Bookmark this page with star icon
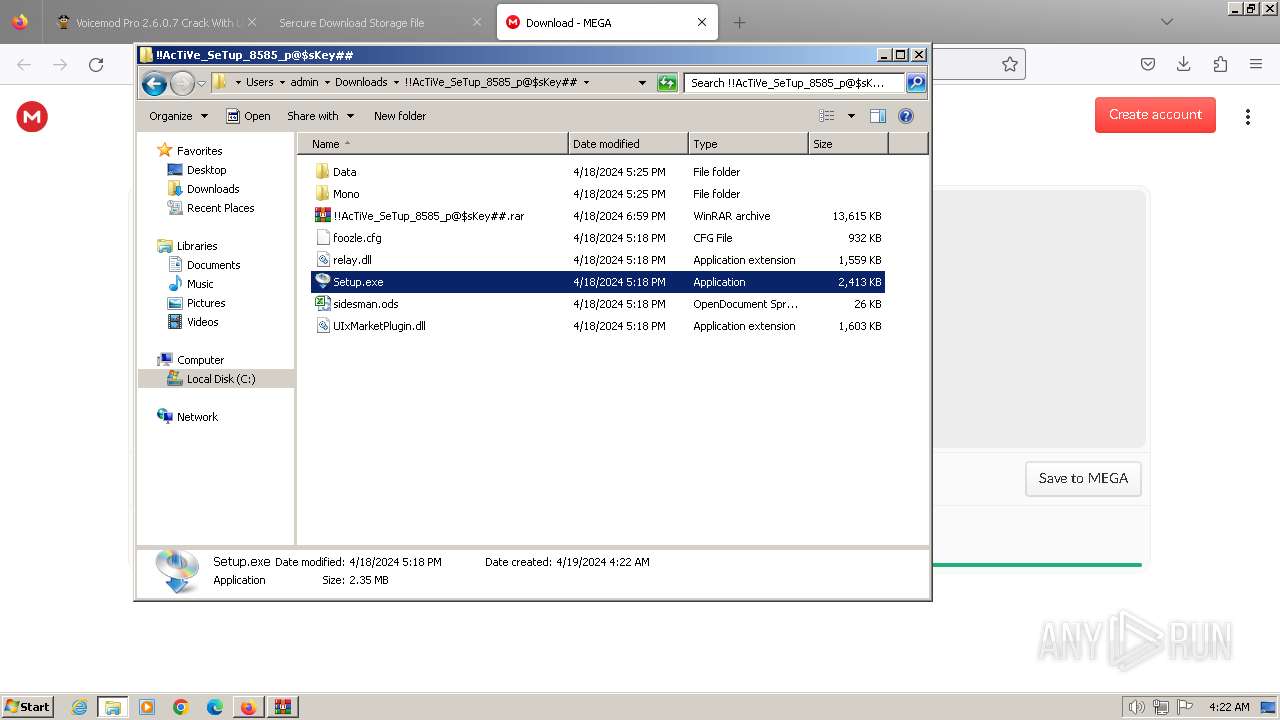This screenshot has width=1280, height=720. [x=1010, y=64]
